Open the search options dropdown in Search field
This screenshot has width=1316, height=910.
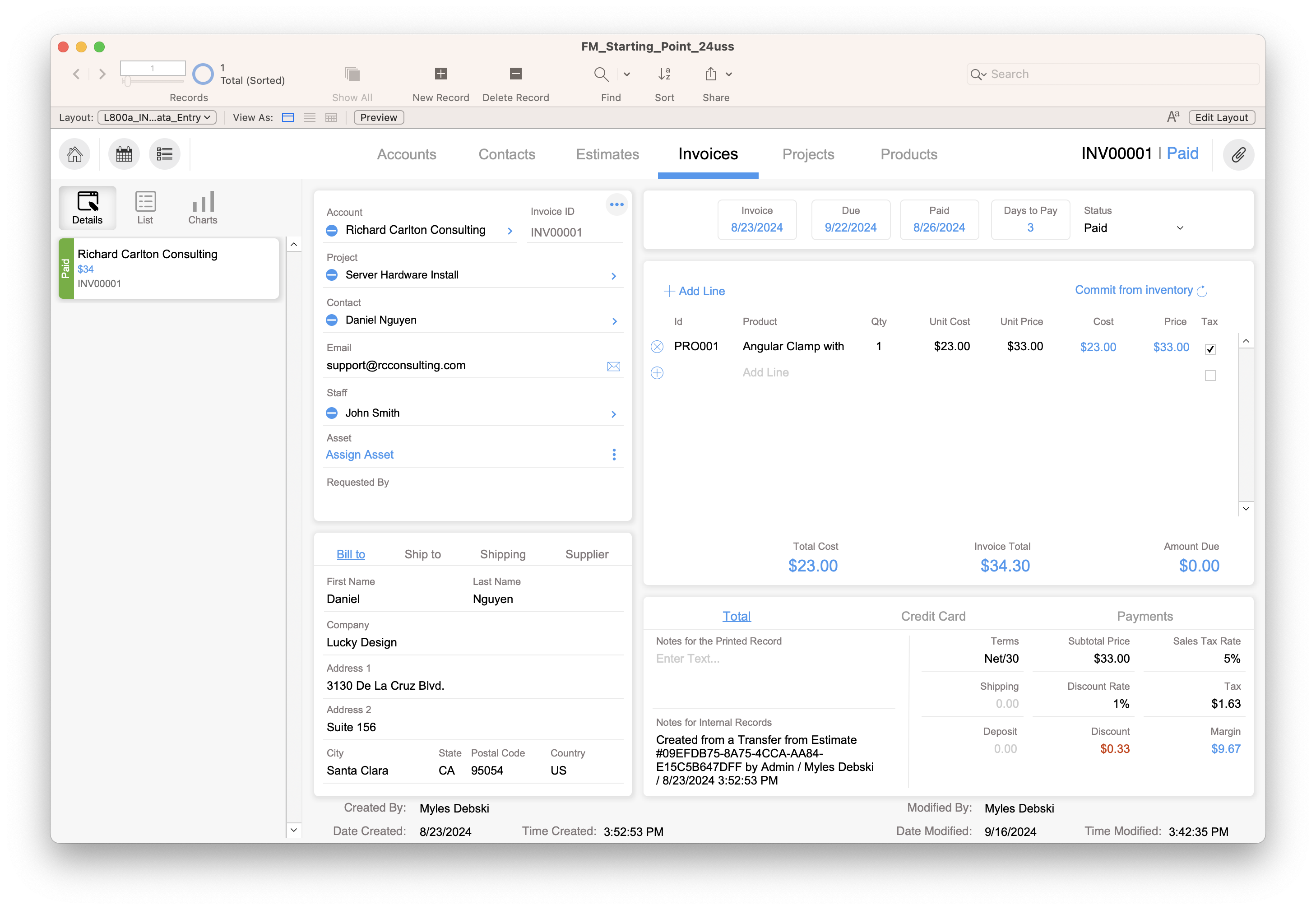tap(978, 74)
